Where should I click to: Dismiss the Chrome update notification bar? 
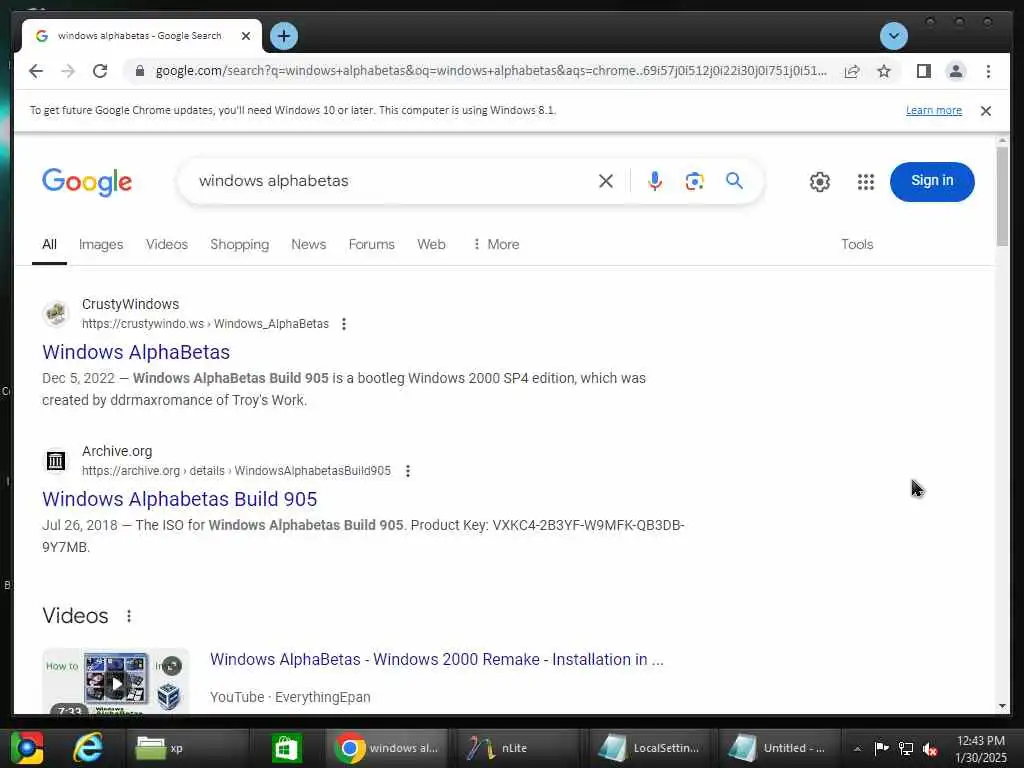pos(985,111)
